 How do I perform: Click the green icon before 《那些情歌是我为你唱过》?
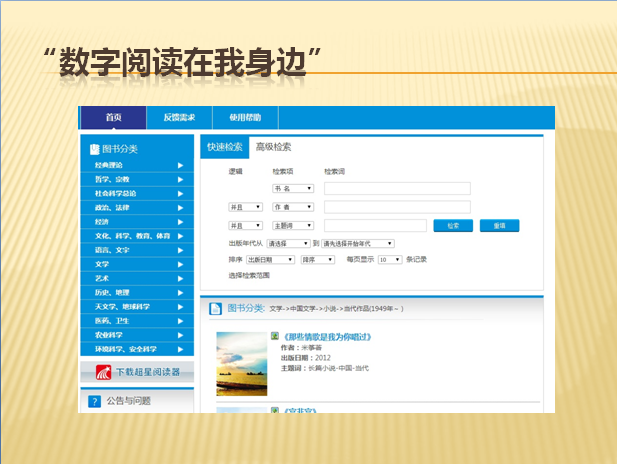[274, 336]
